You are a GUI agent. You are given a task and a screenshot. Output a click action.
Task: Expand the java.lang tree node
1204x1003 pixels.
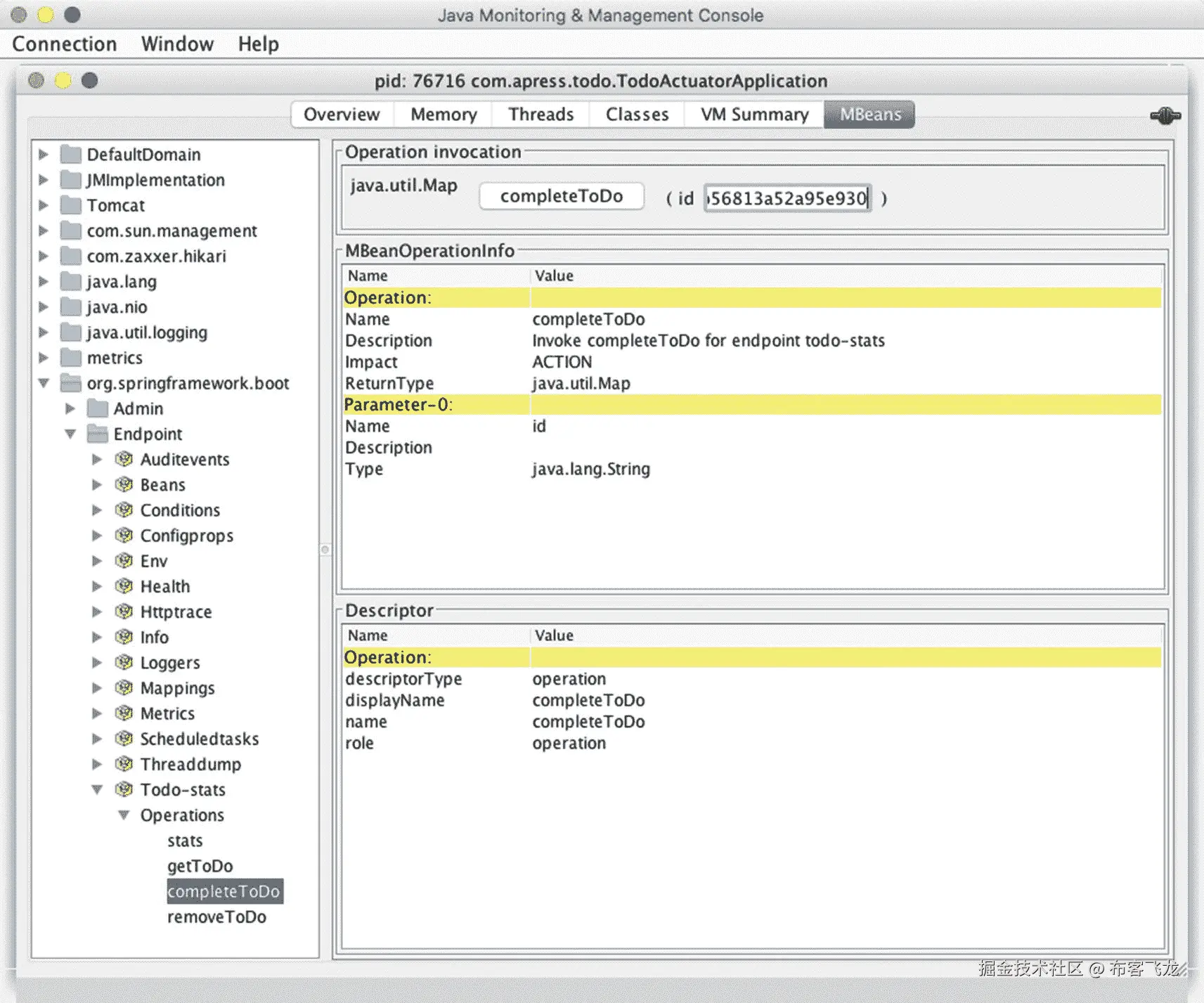[x=44, y=281]
